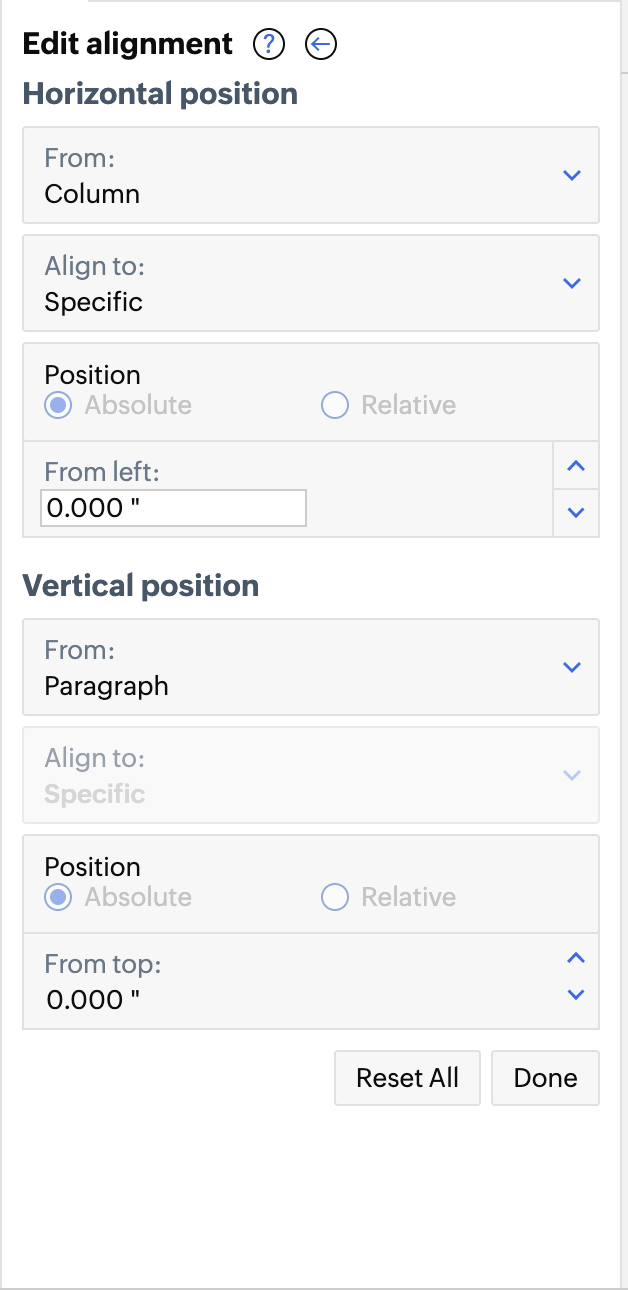Decrease the From top value
The width and height of the screenshot is (628, 1290).
coord(575,994)
